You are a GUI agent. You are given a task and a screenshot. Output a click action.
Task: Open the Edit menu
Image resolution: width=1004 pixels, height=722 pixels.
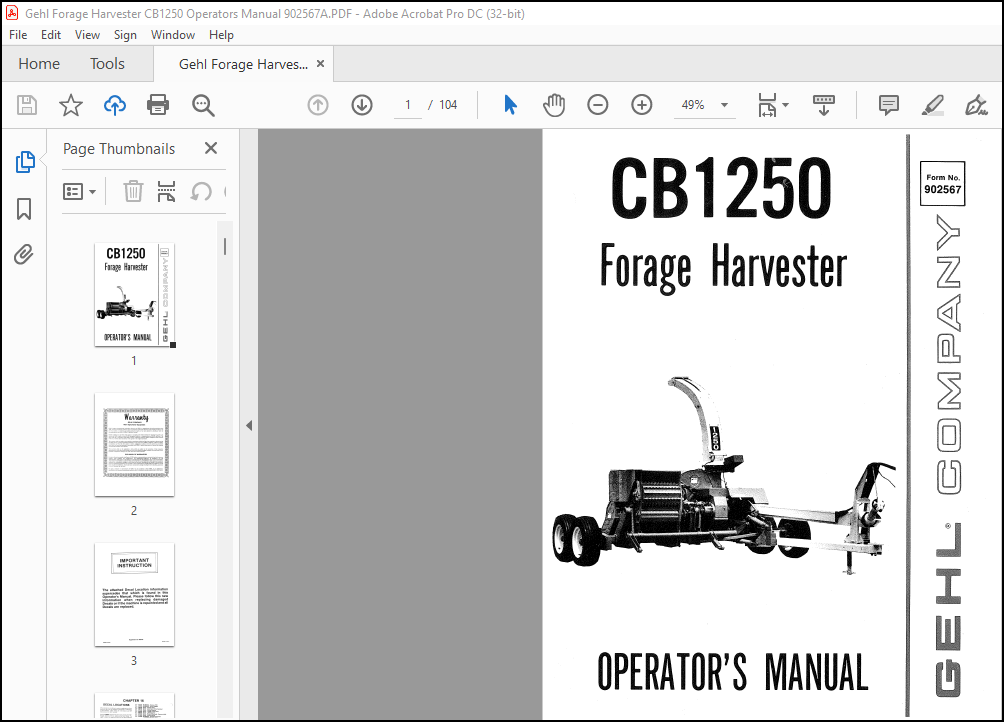pos(51,35)
